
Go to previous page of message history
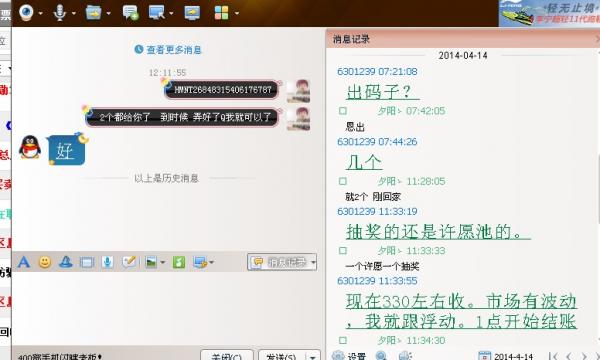click(x=569, y=357)
